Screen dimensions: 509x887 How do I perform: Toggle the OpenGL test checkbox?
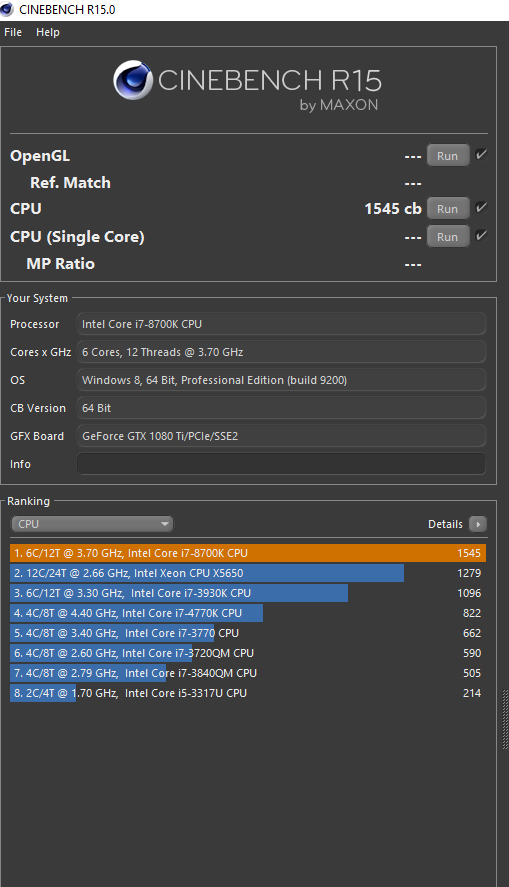click(481, 154)
